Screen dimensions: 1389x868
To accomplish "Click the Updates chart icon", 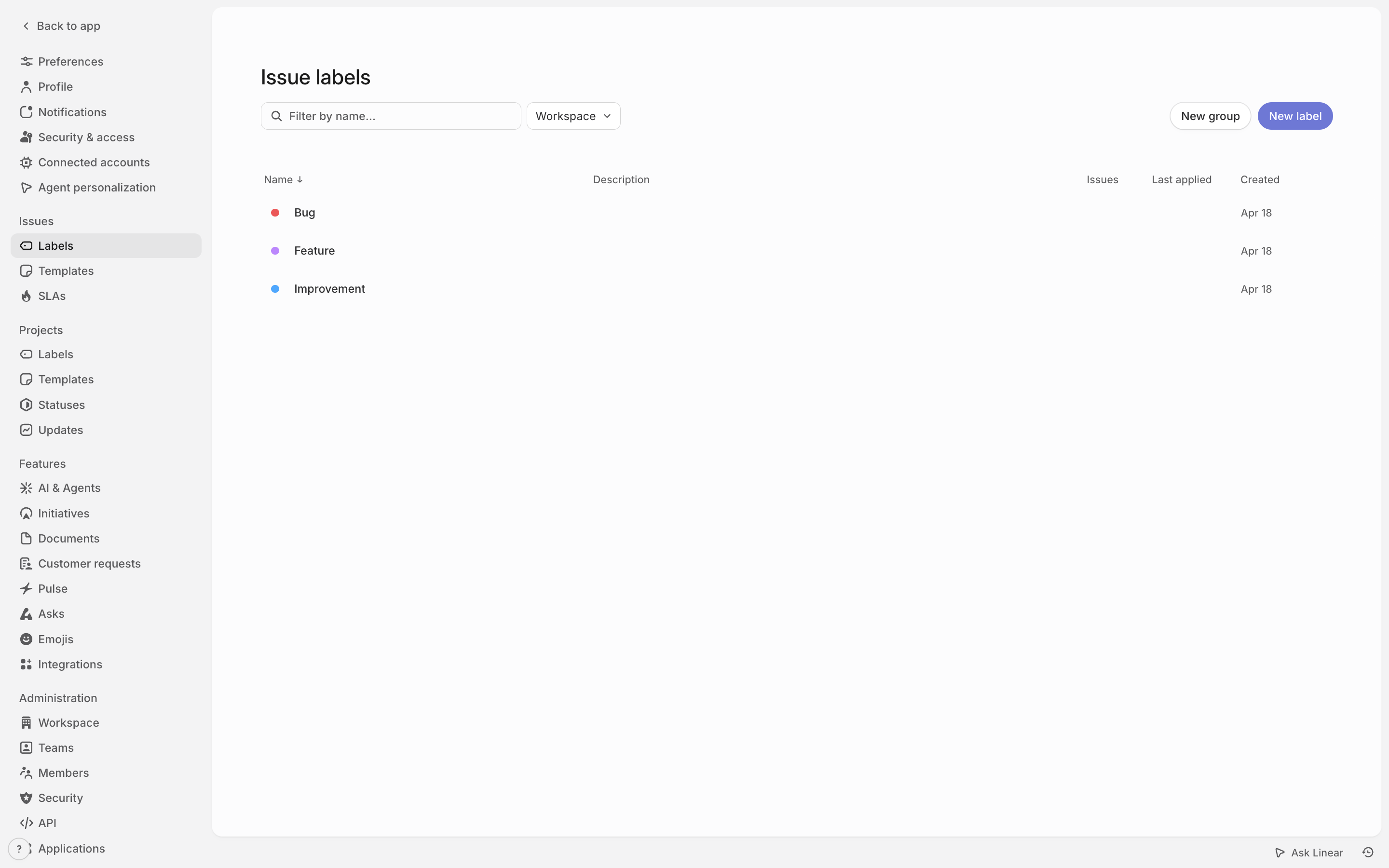I will point(27,430).
